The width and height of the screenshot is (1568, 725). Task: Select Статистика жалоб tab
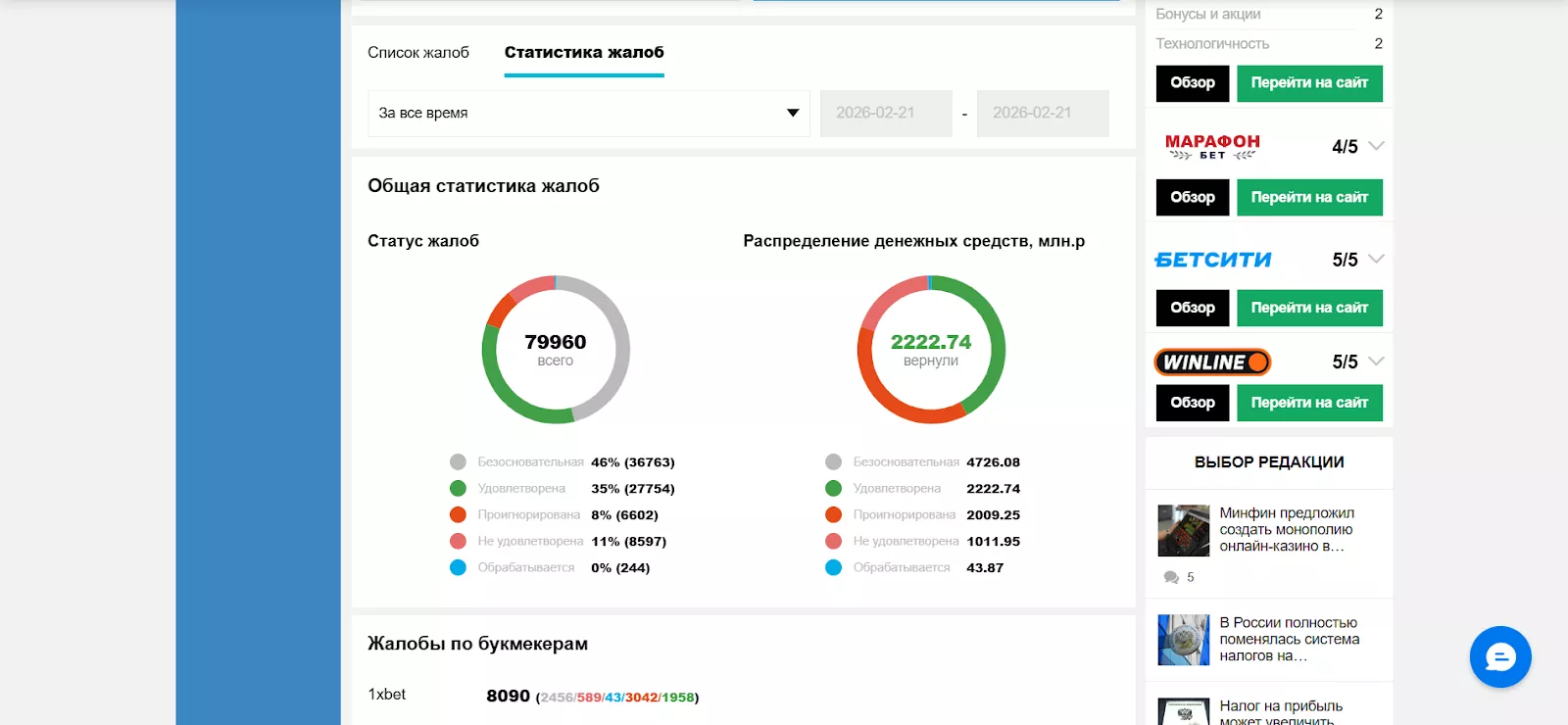pos(584,52)
